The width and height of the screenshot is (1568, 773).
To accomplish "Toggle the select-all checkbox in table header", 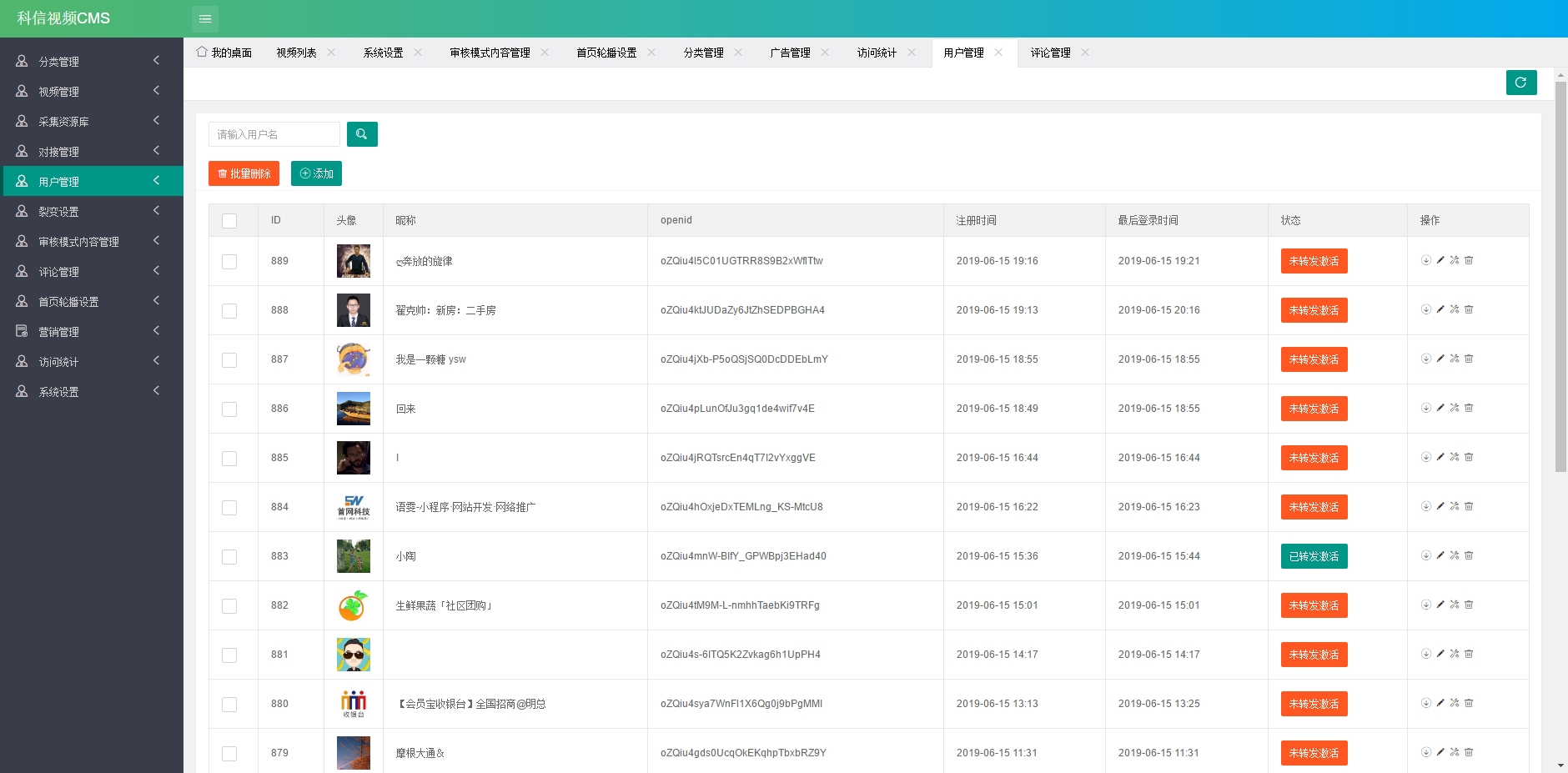I will pos(229,221).
